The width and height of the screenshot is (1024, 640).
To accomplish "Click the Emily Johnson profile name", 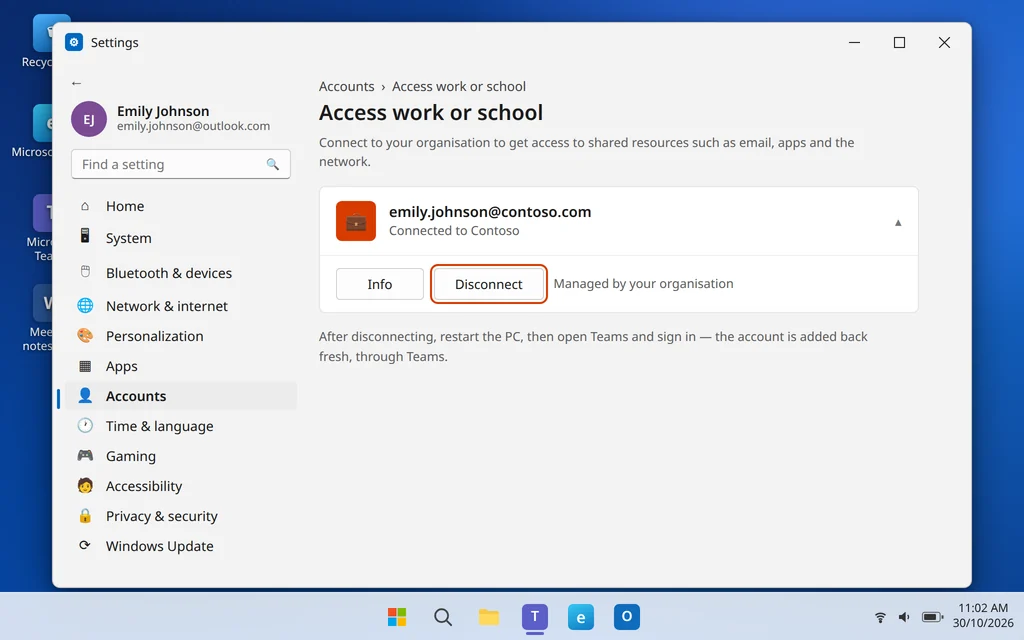I will pos(163,111).
